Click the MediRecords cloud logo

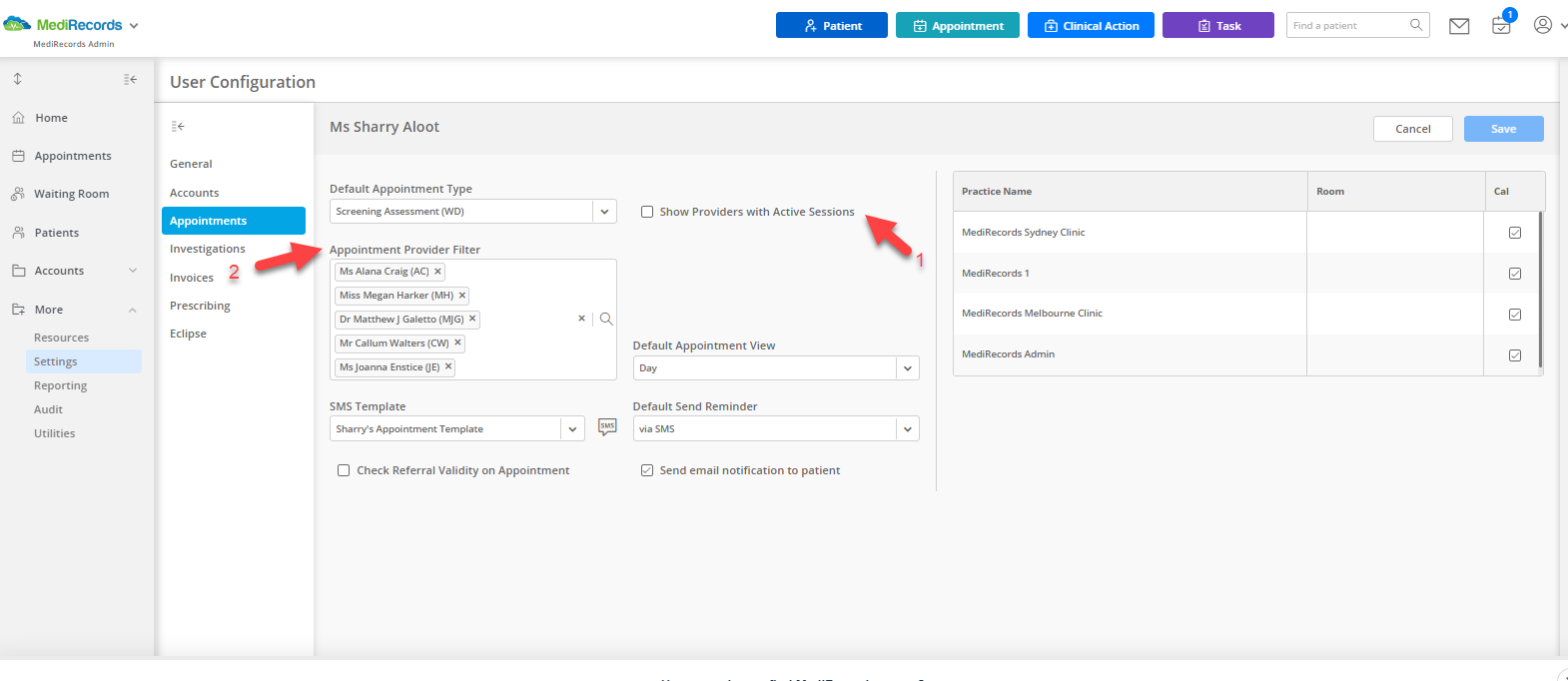[18, 24]
